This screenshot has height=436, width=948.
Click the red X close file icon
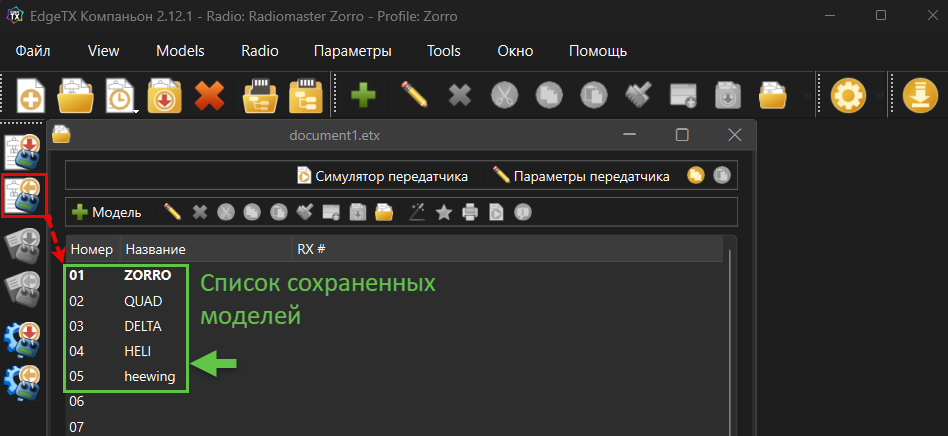[x=209, y=95]
